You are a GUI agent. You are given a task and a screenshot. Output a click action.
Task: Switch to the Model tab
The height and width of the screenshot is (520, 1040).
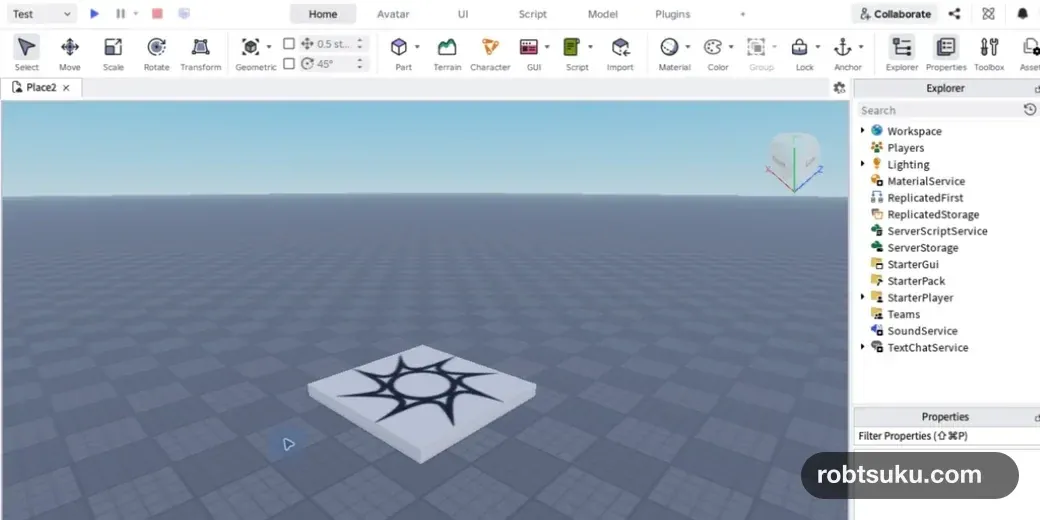(x=603, y=14)
